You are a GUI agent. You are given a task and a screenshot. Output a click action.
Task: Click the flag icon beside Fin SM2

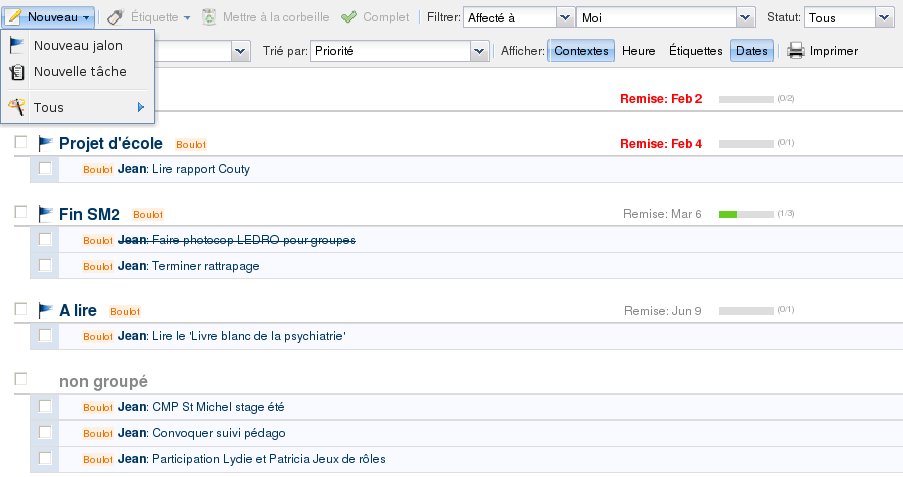click(x=45, y=213)
